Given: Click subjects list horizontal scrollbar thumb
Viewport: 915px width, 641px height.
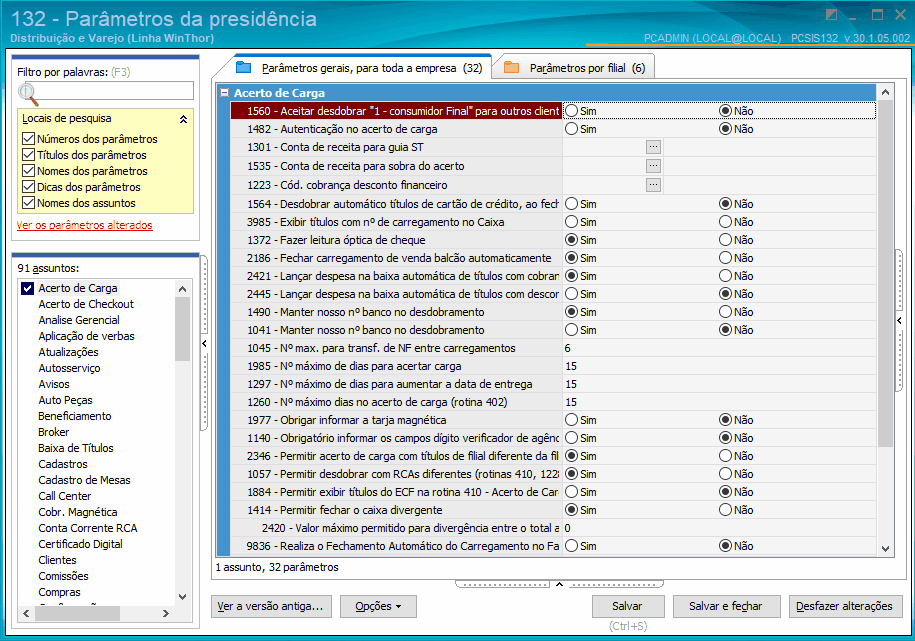Looking at the screenshot, I should [x=78, y=614].
